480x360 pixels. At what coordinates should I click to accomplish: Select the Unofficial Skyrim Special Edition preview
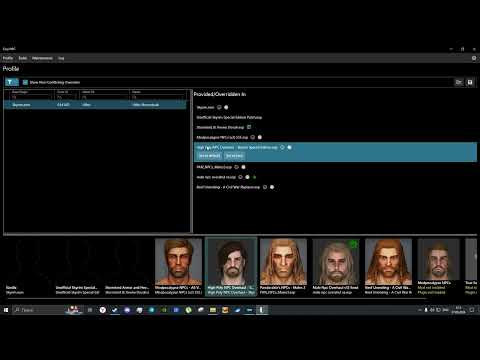tap(77, 267)
